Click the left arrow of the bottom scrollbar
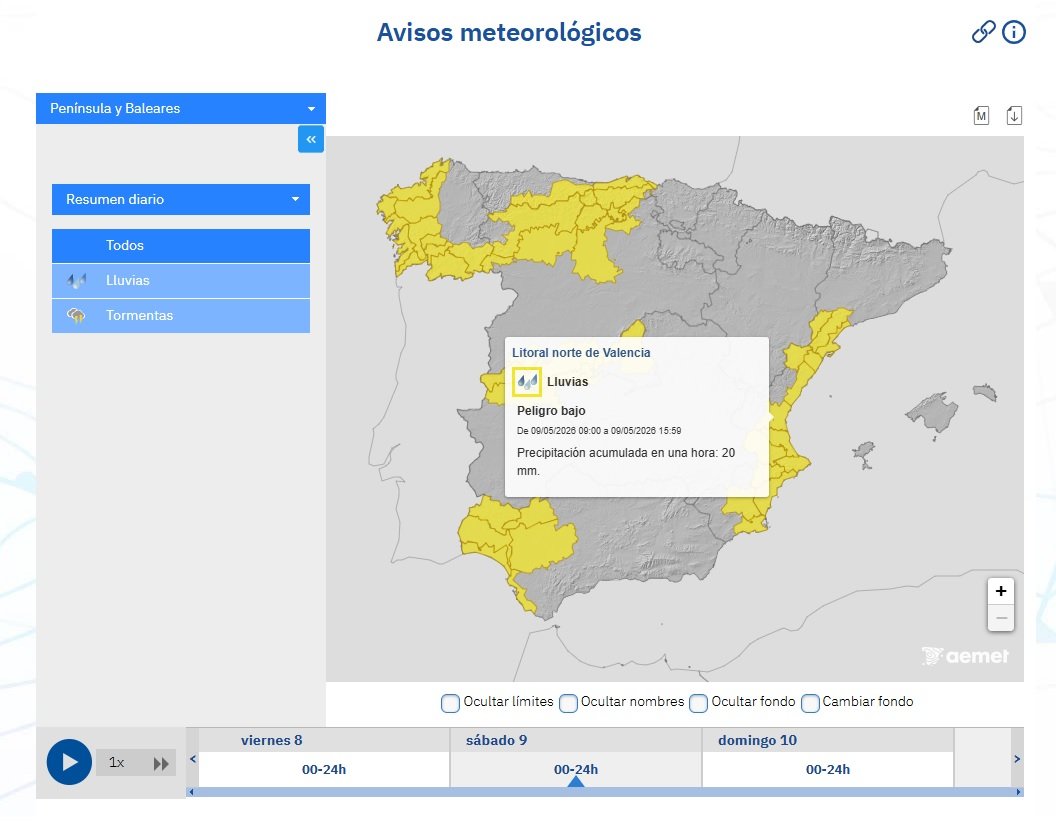The width and height of the screenshot is (1056, 834). coord(191,792)
